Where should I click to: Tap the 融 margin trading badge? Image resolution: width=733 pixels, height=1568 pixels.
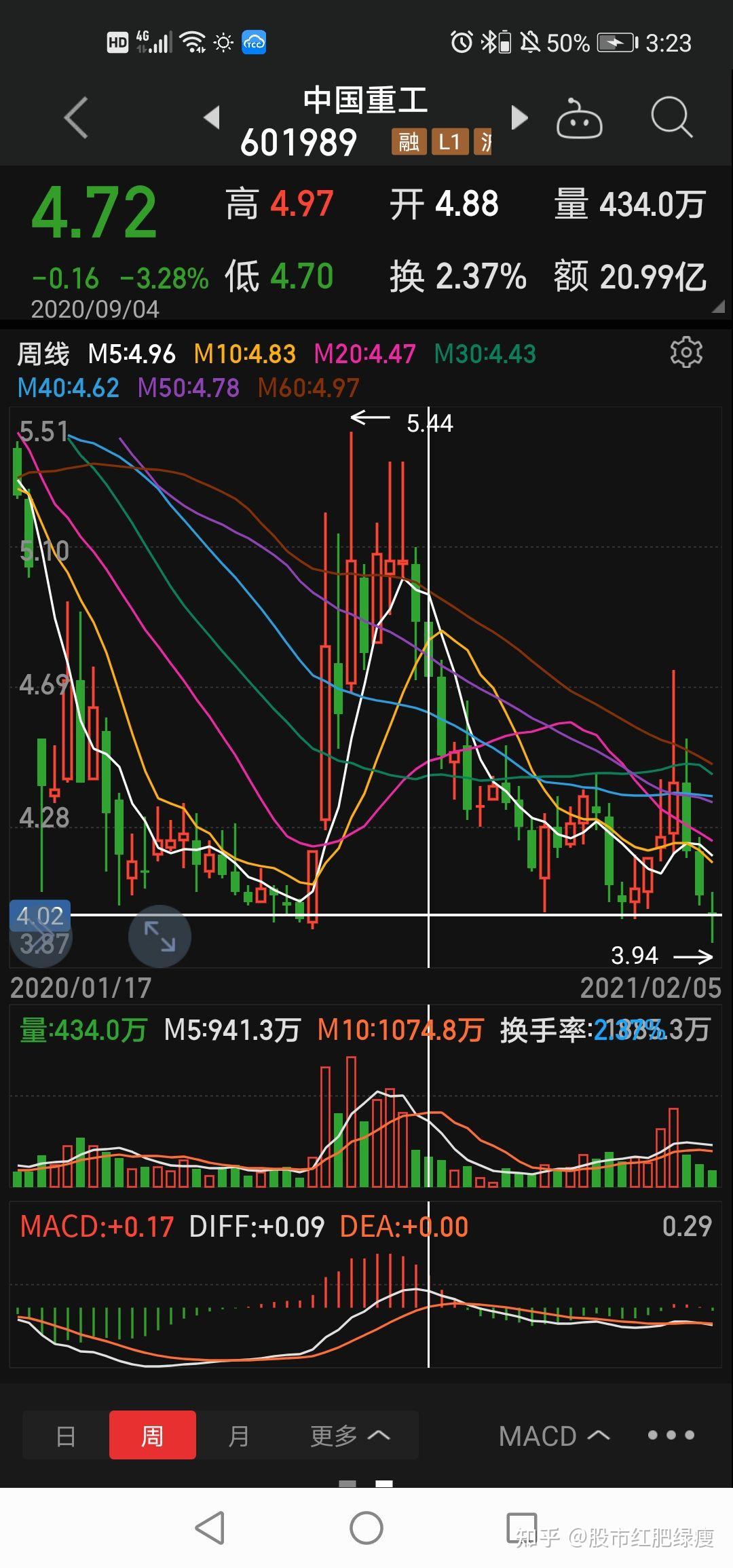[409, 142]
